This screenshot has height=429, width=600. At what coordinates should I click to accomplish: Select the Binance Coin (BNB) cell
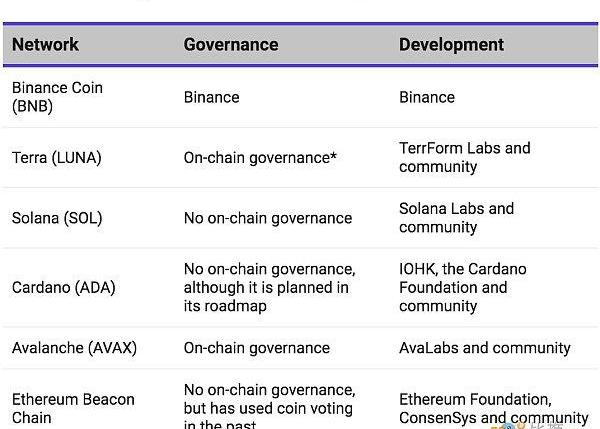click(x=57, y=97)
